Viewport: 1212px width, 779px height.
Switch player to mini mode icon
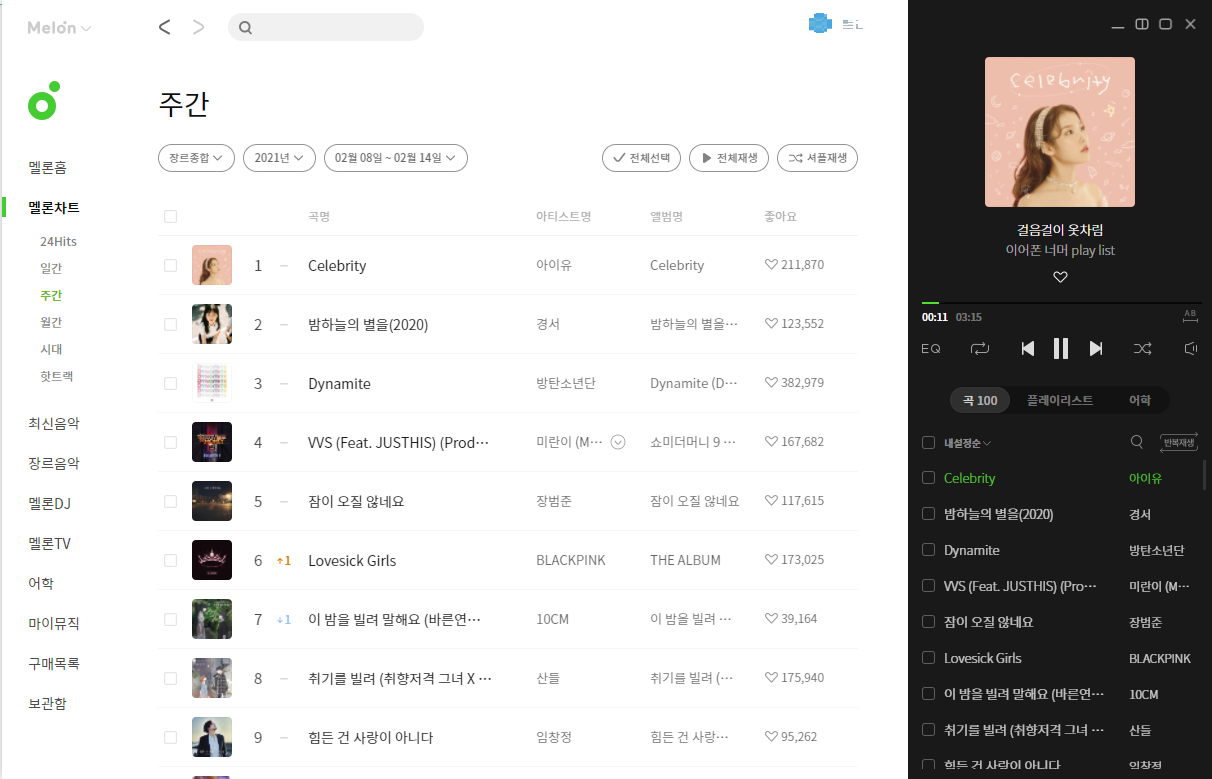[x=1141, y=24]
